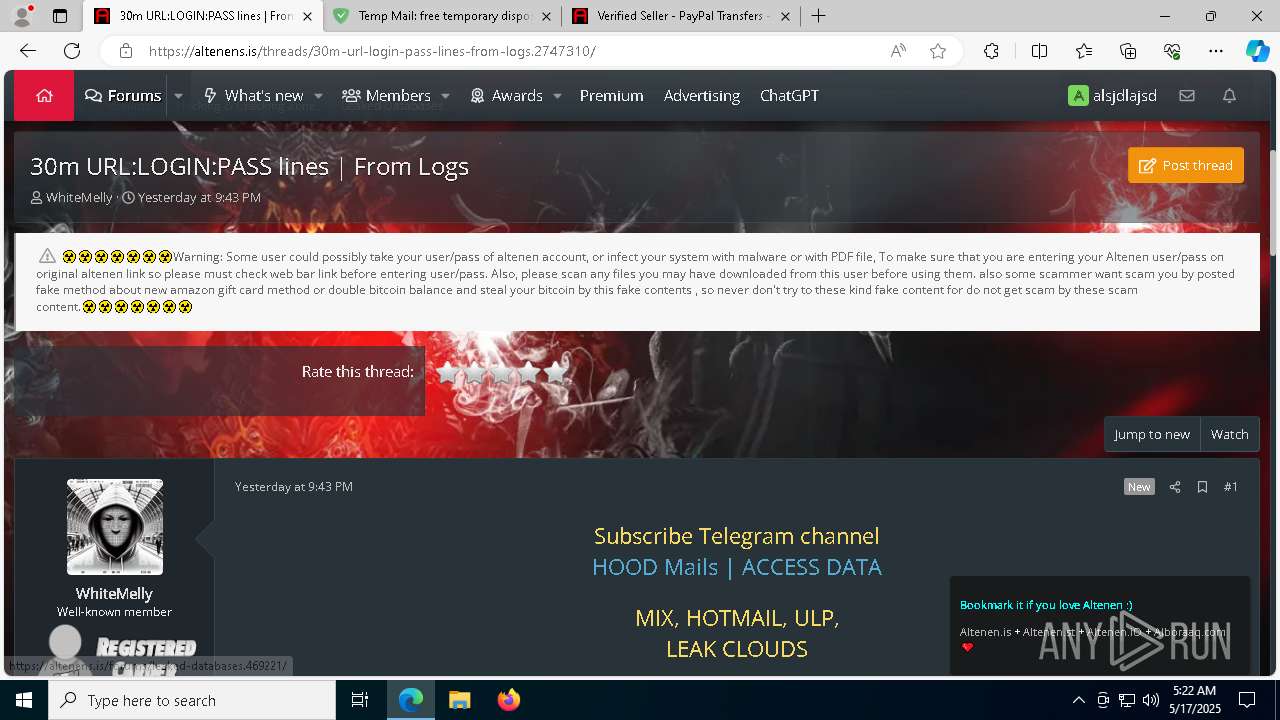
Task: Add page to favorites star icon
Action: pos(938,51)
